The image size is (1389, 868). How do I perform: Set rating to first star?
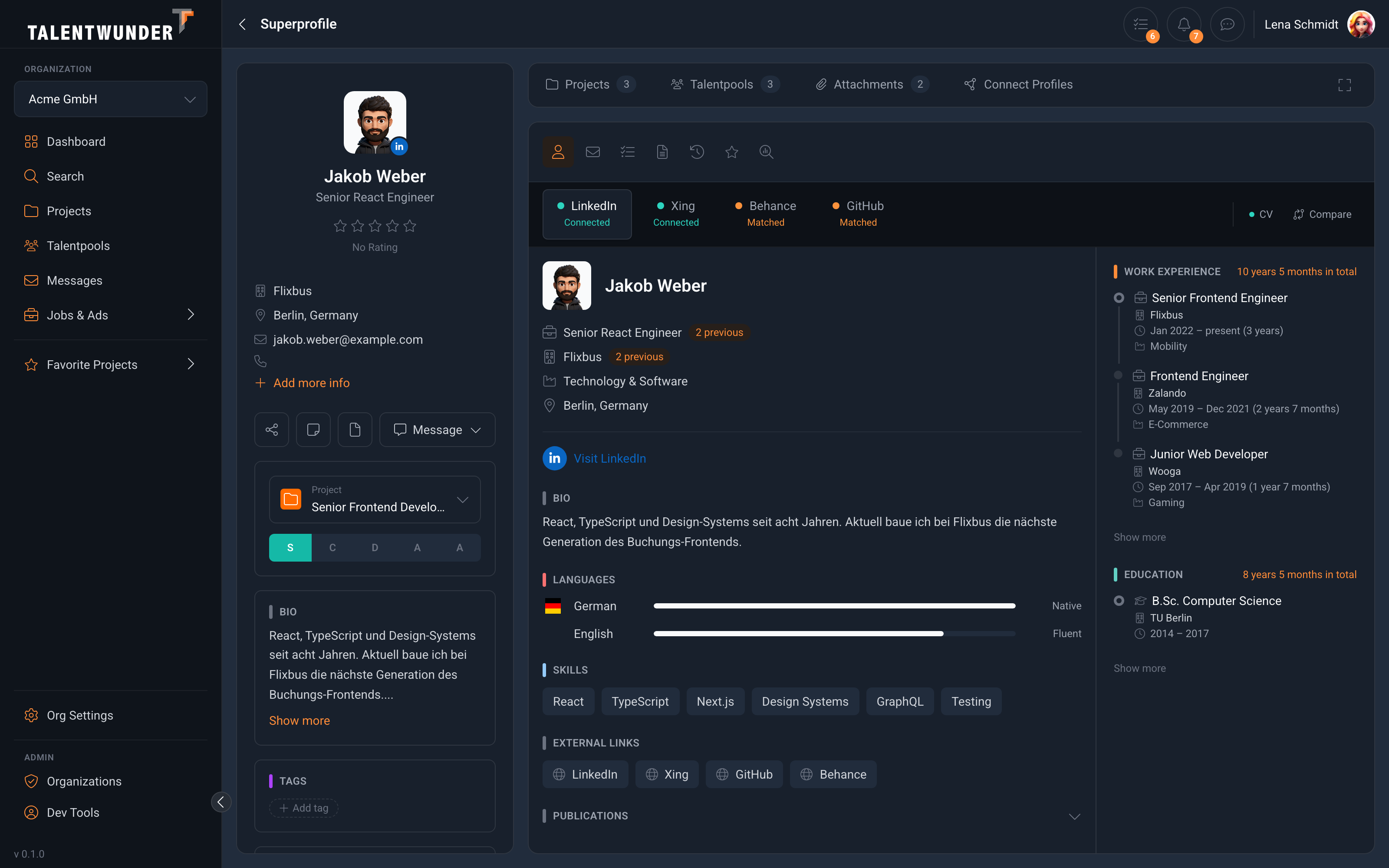pos(340,226)
